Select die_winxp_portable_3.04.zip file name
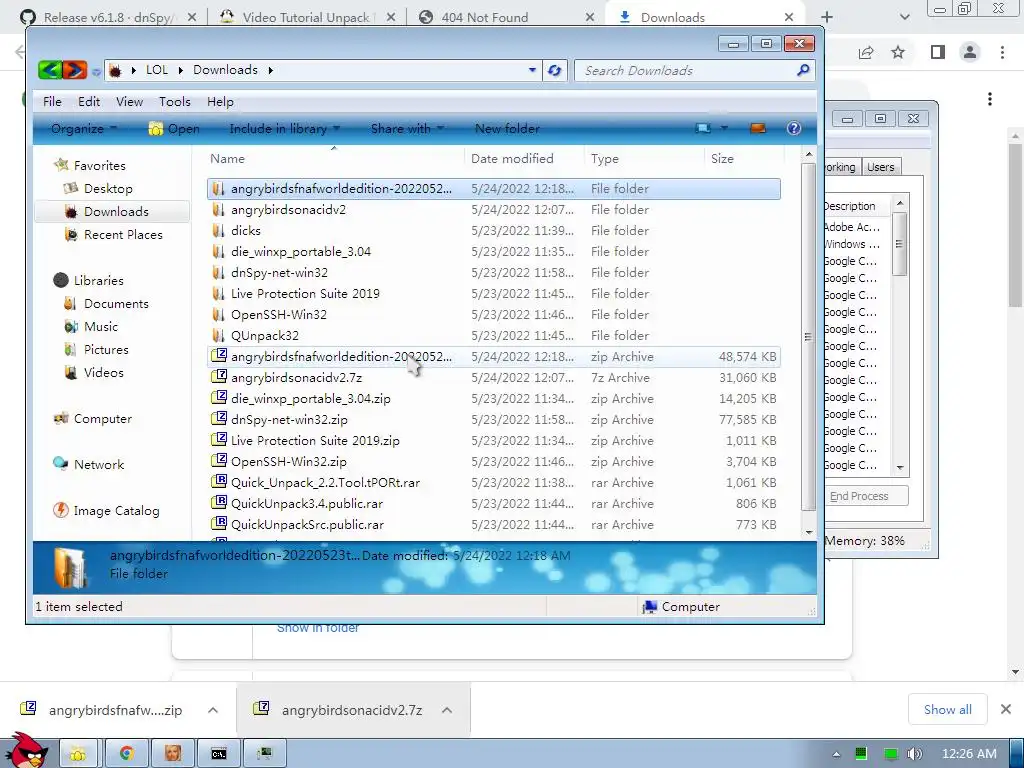 311,398
